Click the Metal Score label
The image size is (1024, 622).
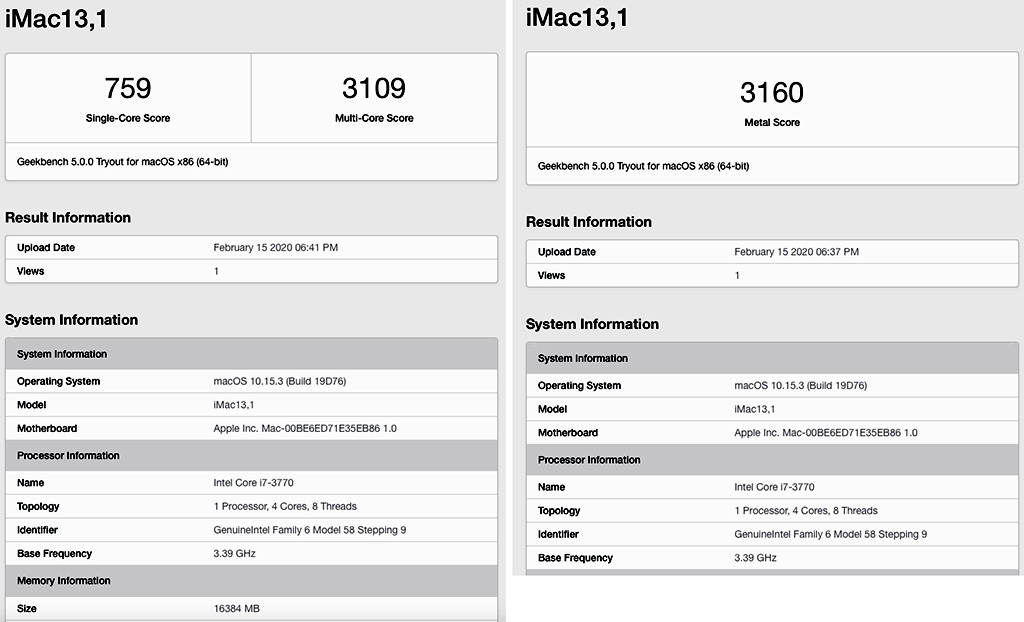point(772,122)
